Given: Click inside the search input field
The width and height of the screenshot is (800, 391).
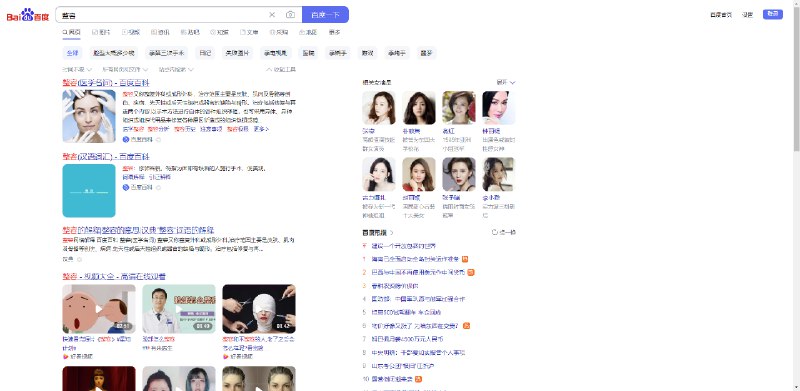Looking at the screenshot, I should (x=162, y=15).
